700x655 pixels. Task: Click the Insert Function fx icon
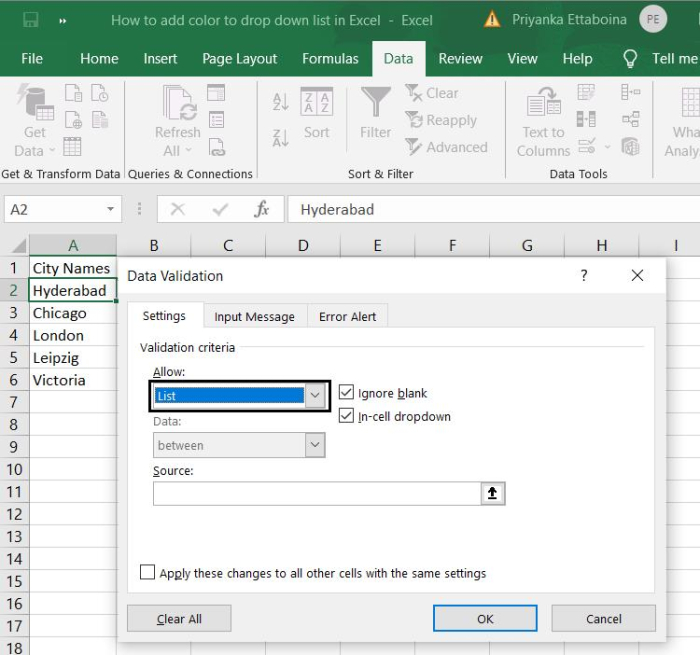click(262, 210)
